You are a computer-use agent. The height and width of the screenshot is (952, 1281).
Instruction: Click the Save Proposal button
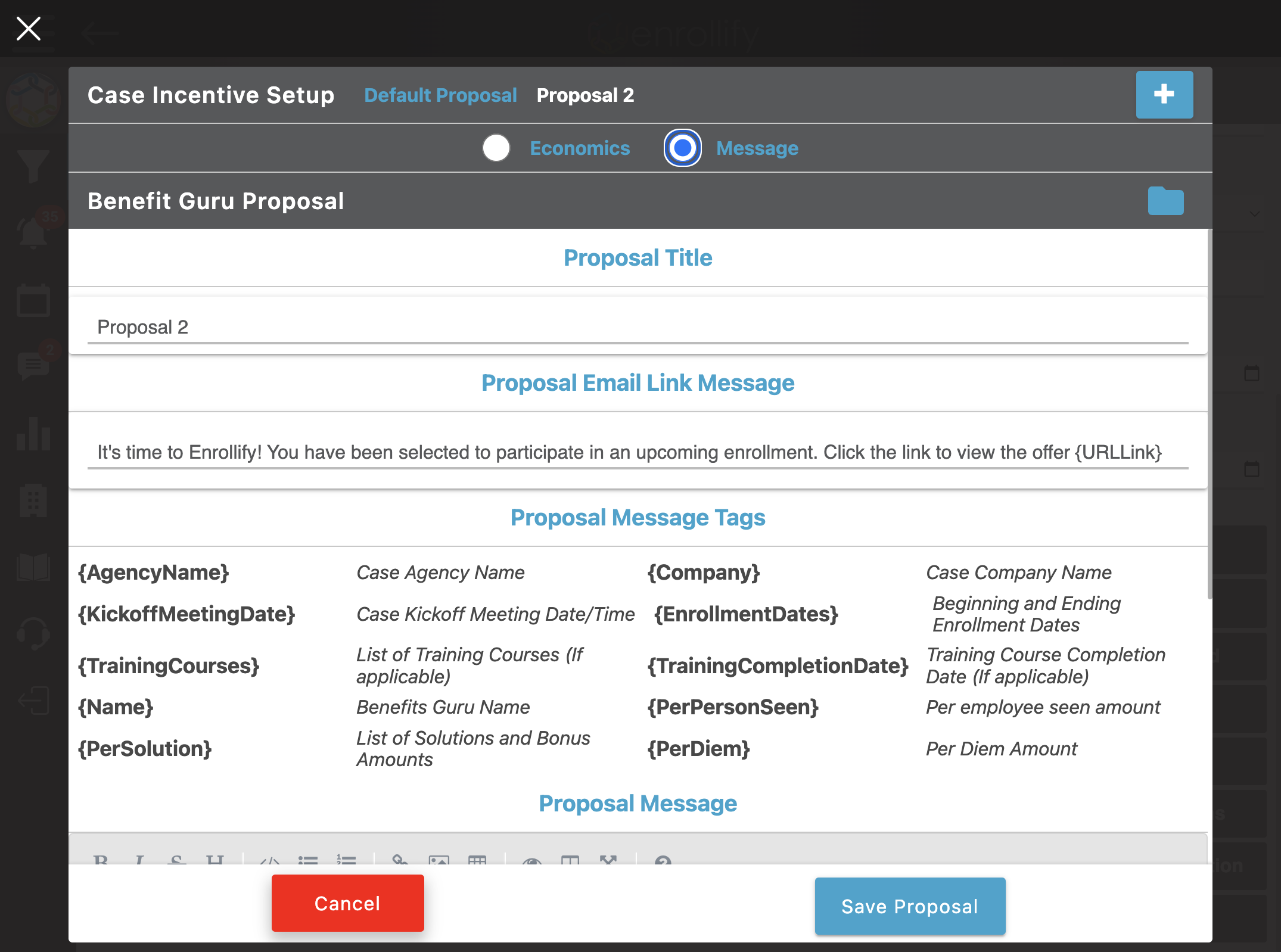pyautogui.click(x=910, y=906)
